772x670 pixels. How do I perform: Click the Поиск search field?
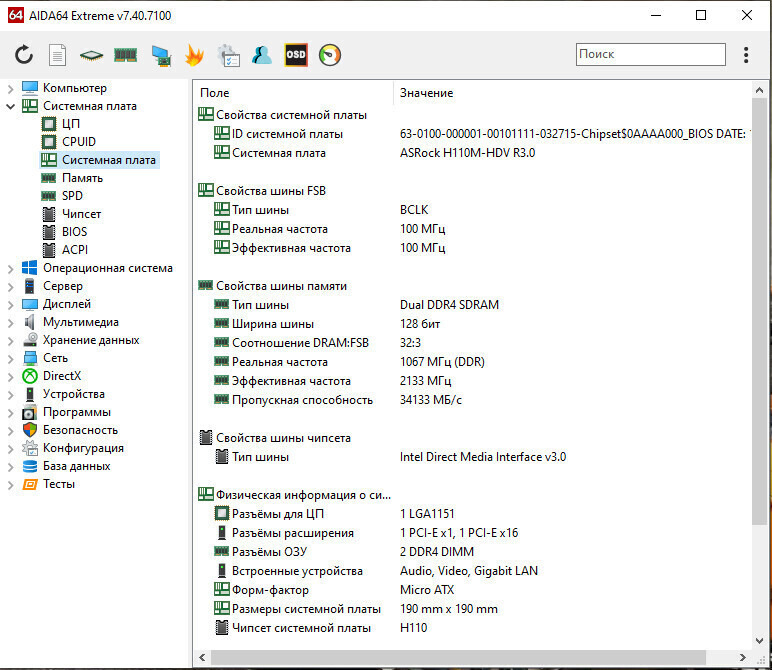click(650, 54)
